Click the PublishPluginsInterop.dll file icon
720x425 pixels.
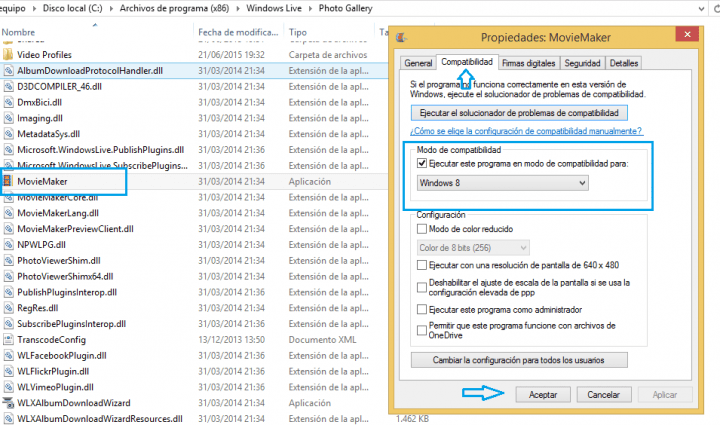pyautogui.click(x=8, y=292)
